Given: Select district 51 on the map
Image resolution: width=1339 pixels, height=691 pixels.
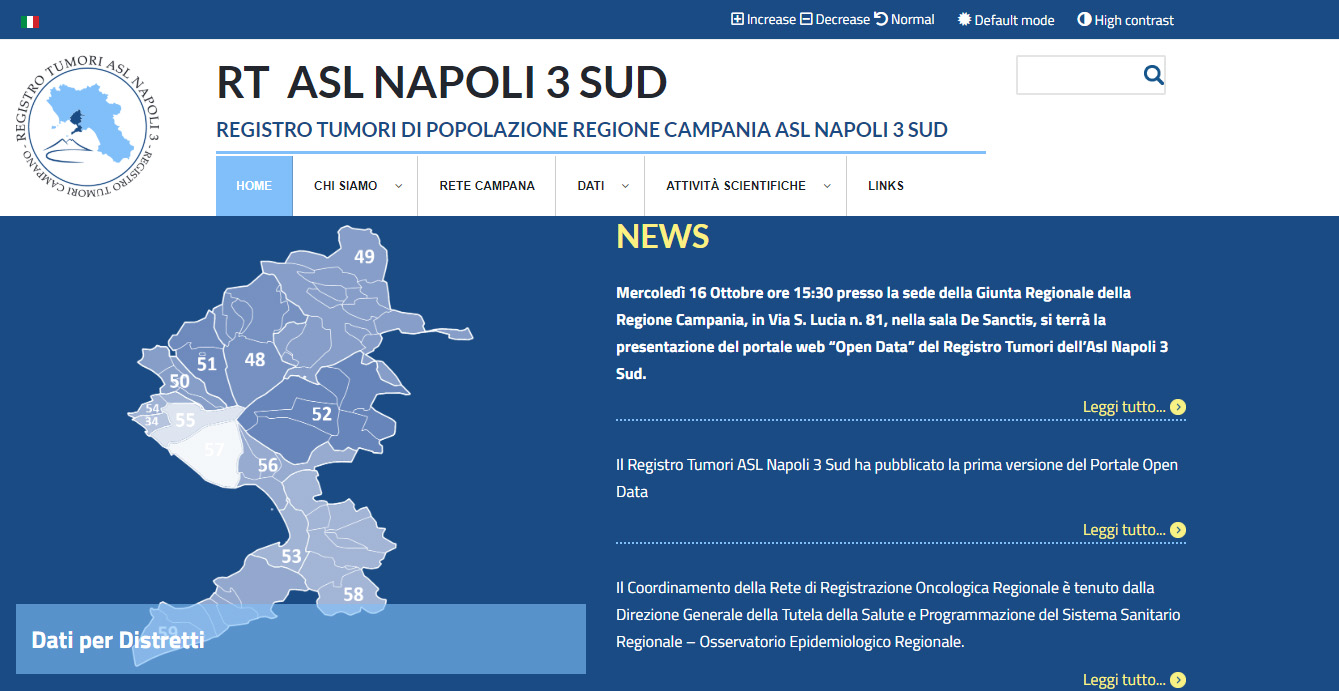Looking at the screenshot, I should tap(206, 364).
